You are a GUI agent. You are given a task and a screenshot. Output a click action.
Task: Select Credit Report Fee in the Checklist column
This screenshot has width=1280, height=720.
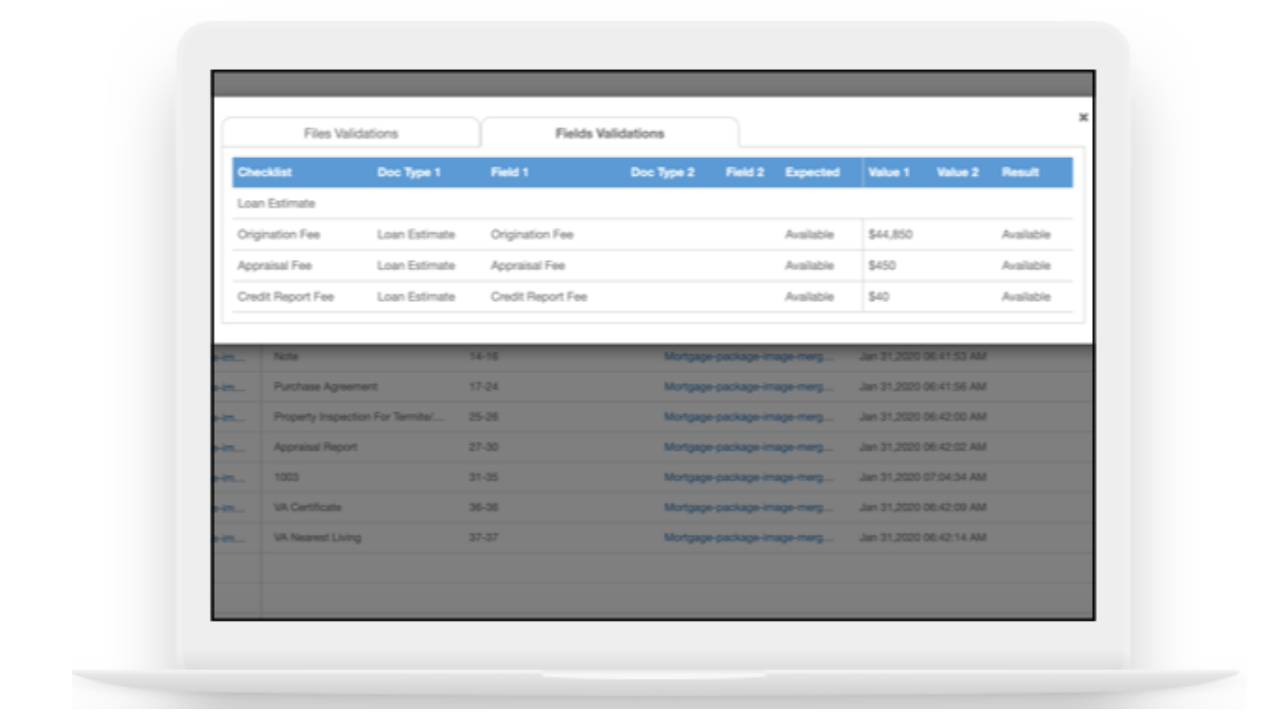tap(285, 297)
